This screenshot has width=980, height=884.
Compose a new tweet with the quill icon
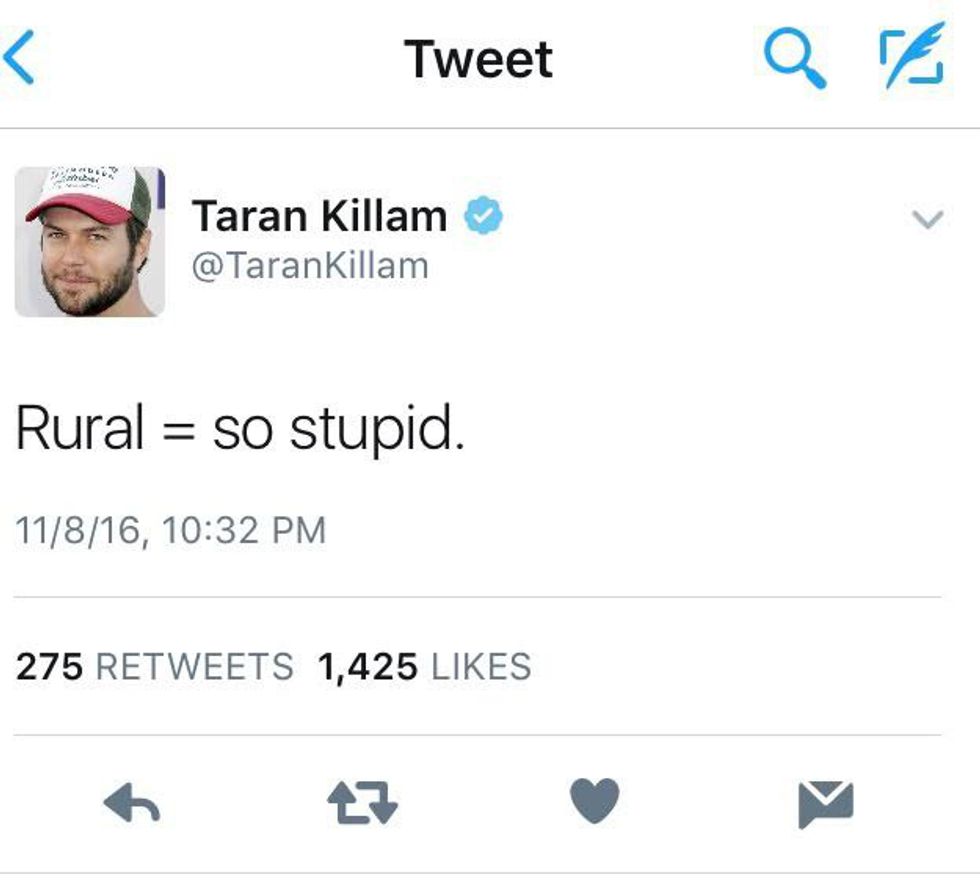tap(911, 55)
